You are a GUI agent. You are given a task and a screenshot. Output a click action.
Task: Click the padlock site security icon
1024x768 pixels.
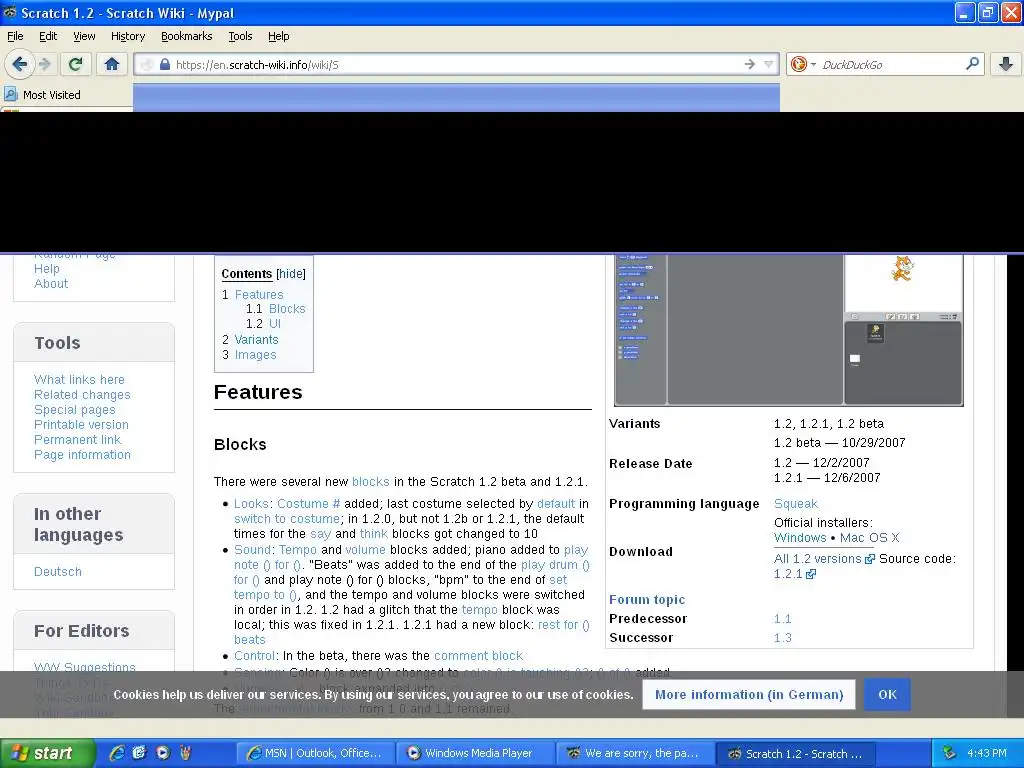click(165, 64)
